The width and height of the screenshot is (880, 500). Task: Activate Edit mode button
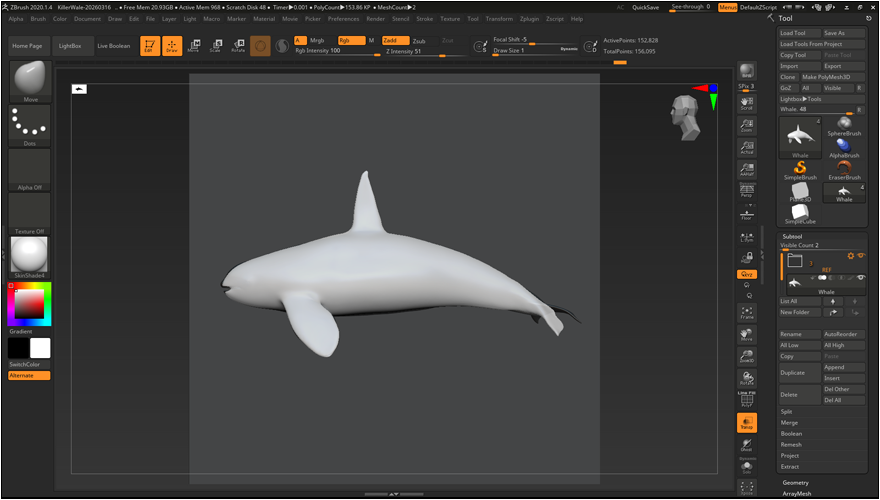[x=149, y=46]
